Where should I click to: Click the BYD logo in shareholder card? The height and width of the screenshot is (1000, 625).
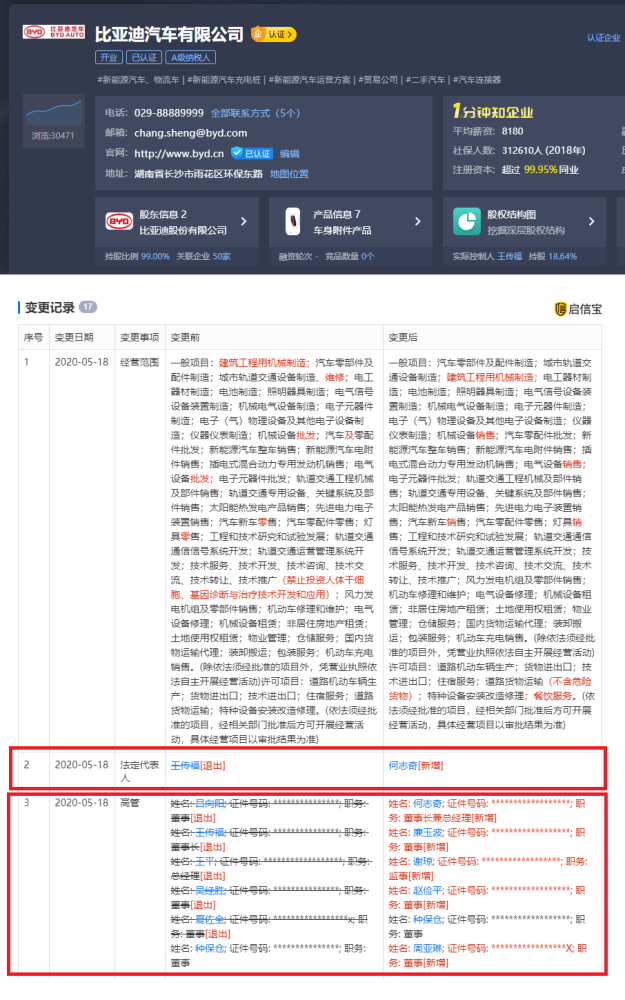119,221
